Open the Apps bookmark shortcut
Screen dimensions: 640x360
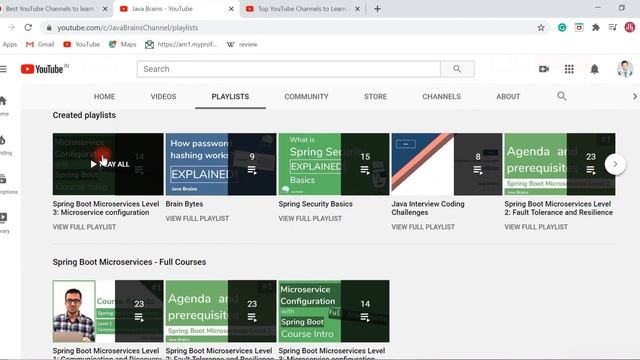click(9, 44)
